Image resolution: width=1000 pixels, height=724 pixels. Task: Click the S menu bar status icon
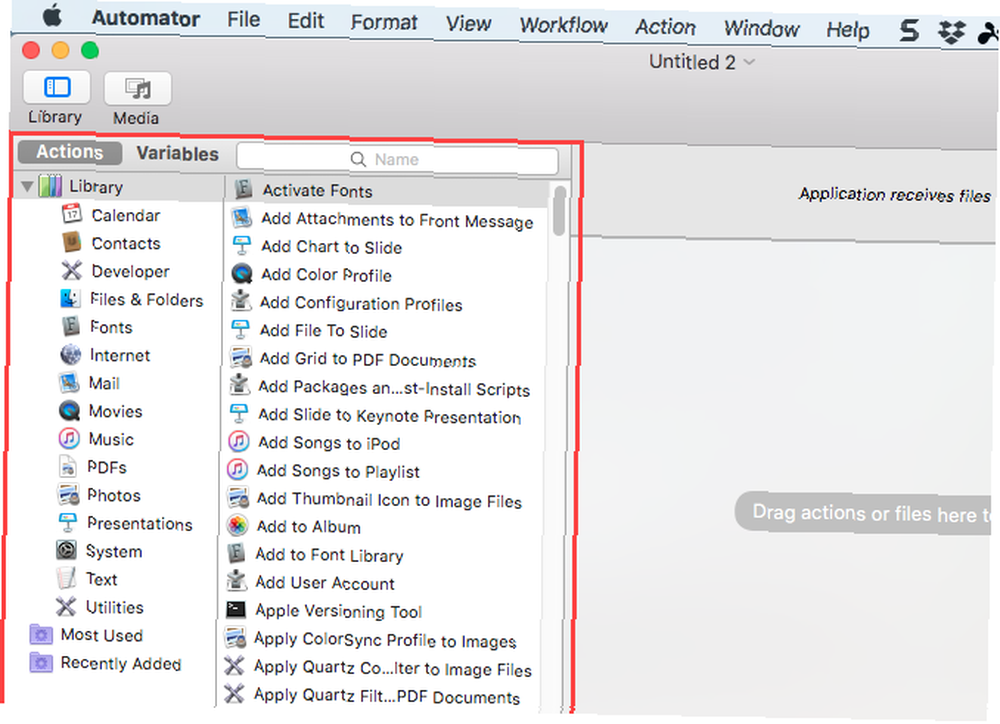(909, 30)
